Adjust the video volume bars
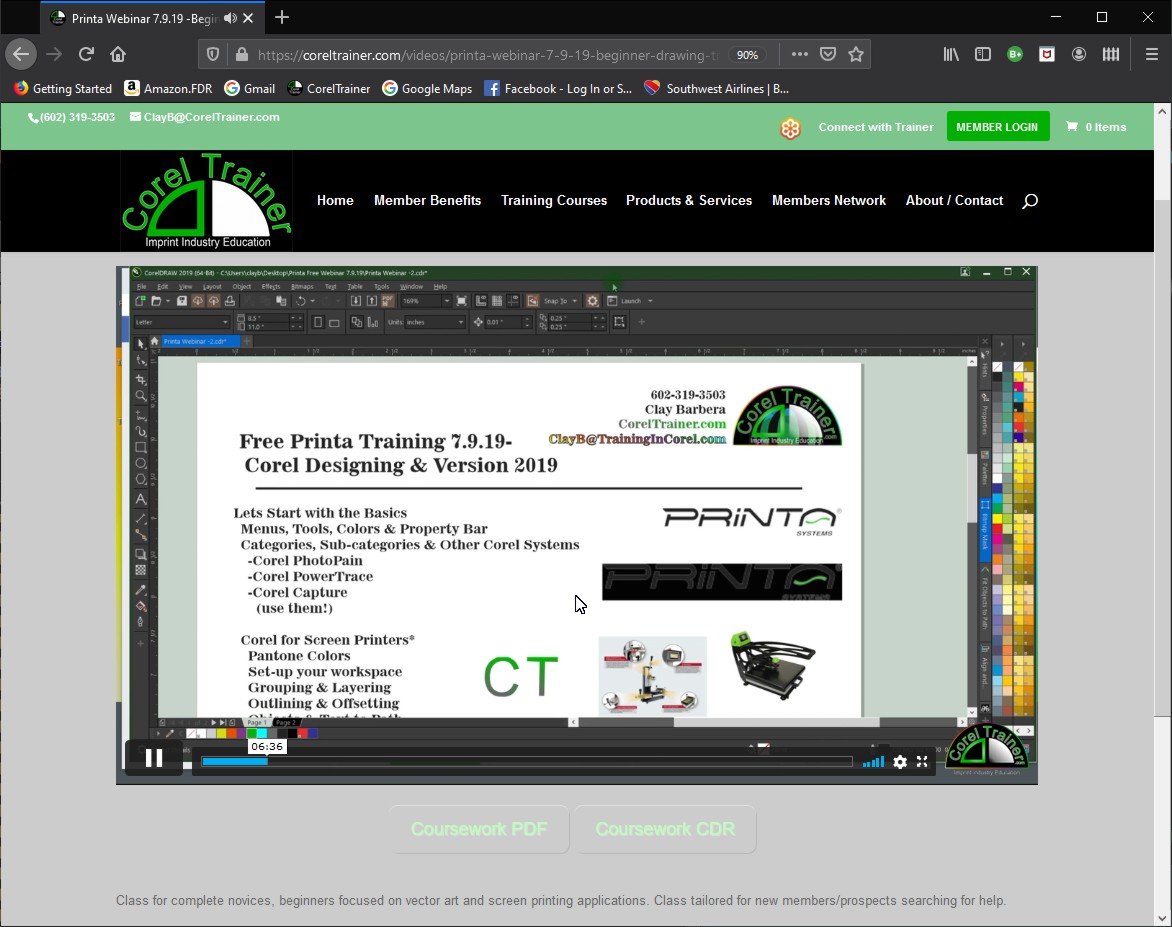The width and height of the screenshot is (1172, 927). (873, 762)
